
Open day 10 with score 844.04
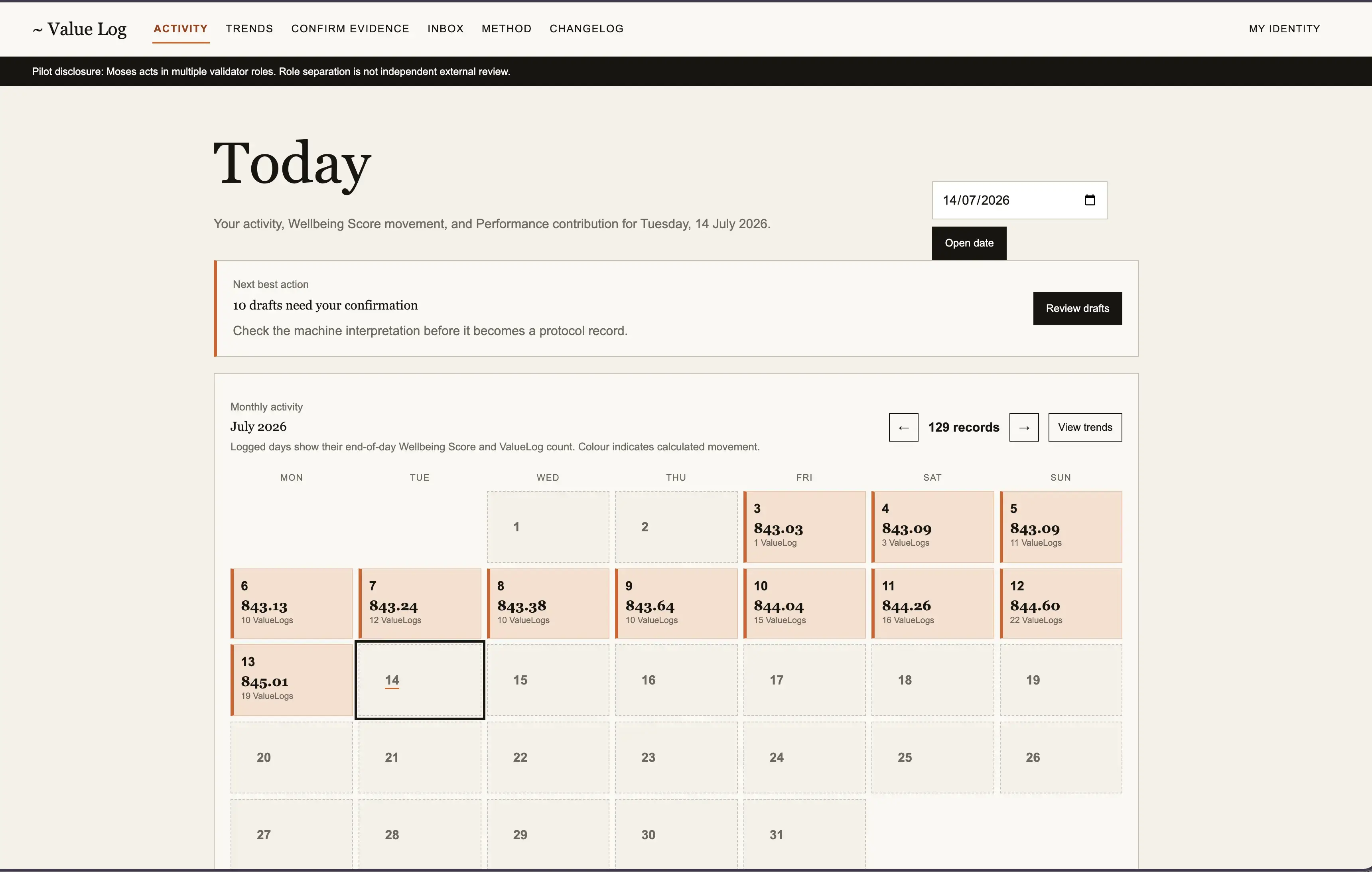pyautogui.click(x=804, y=604)
